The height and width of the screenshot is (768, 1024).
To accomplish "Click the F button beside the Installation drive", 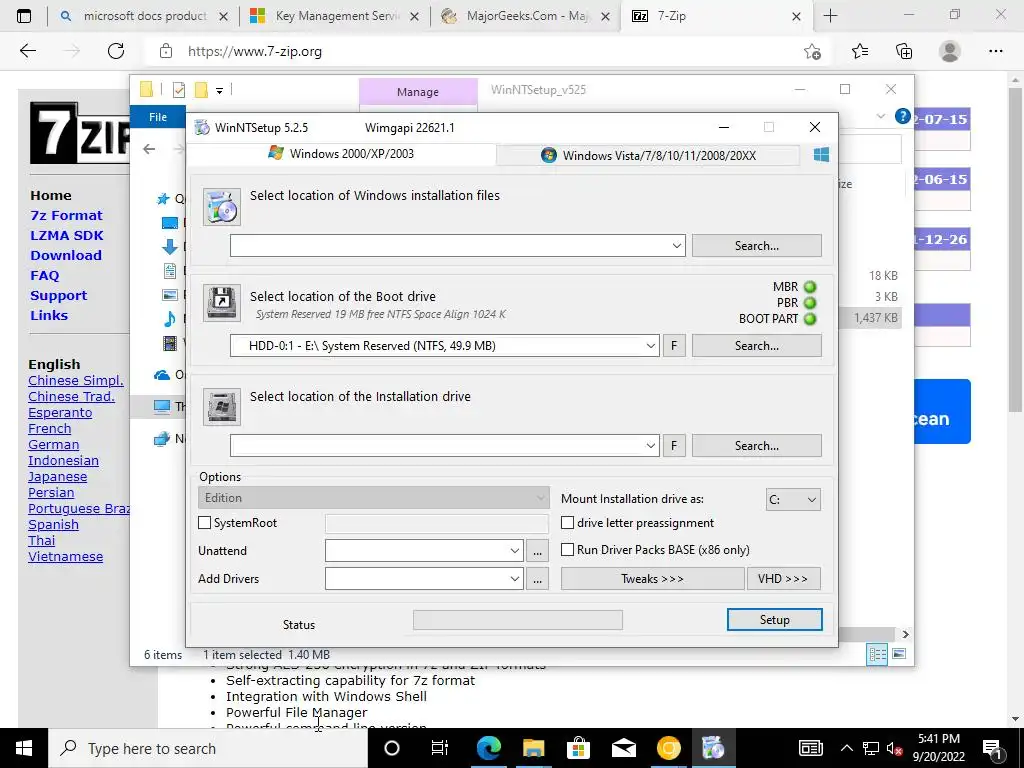I will 674,445.
